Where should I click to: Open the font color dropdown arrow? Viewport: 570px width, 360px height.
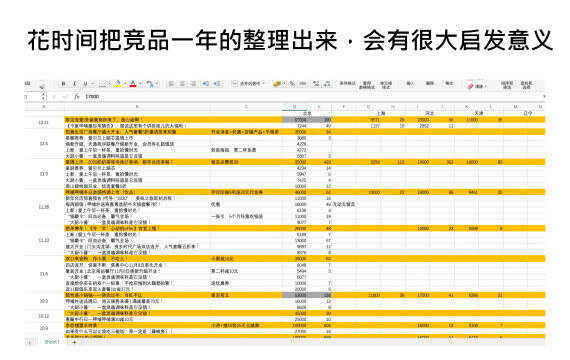[x=140, y=84]
